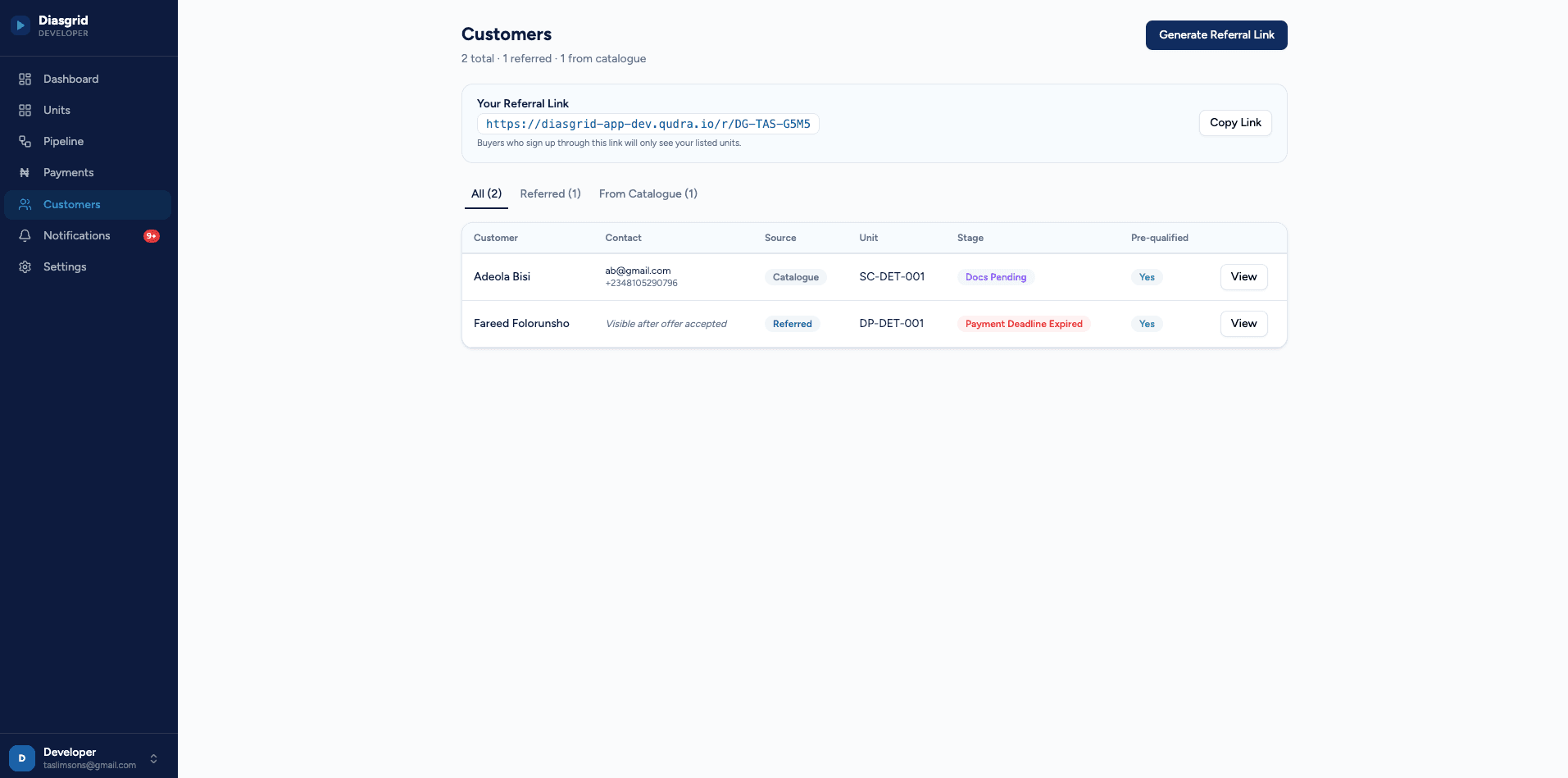
Task: Open the Pipeline menu item
Action: (x=88, y=141)
